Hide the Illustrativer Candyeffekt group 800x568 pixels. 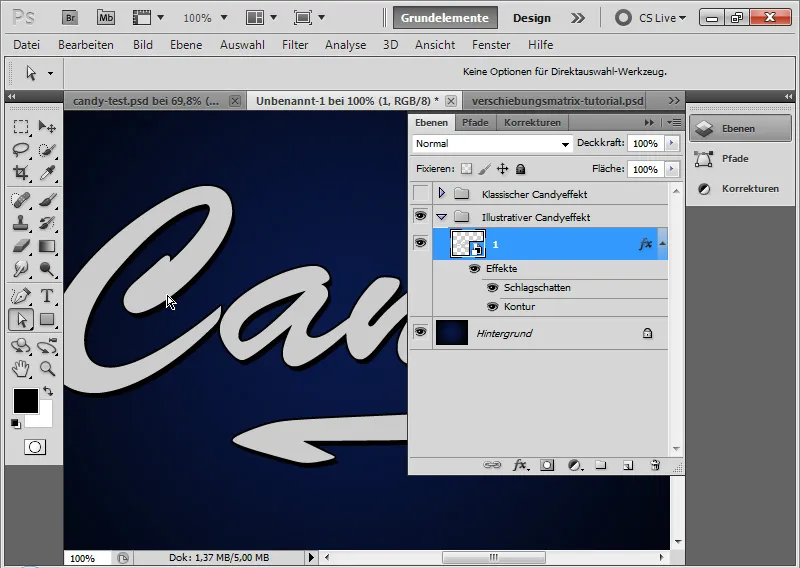point(420,216)
